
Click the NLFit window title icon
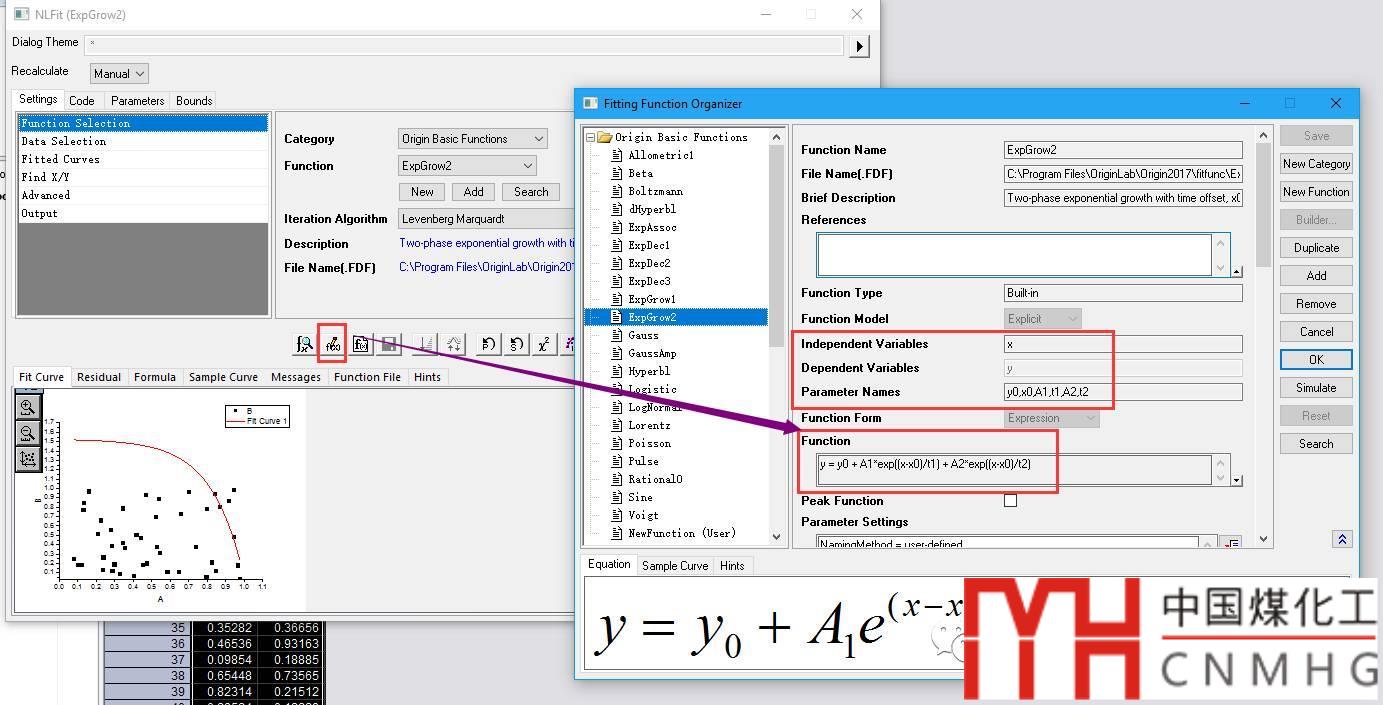(22, 14)
